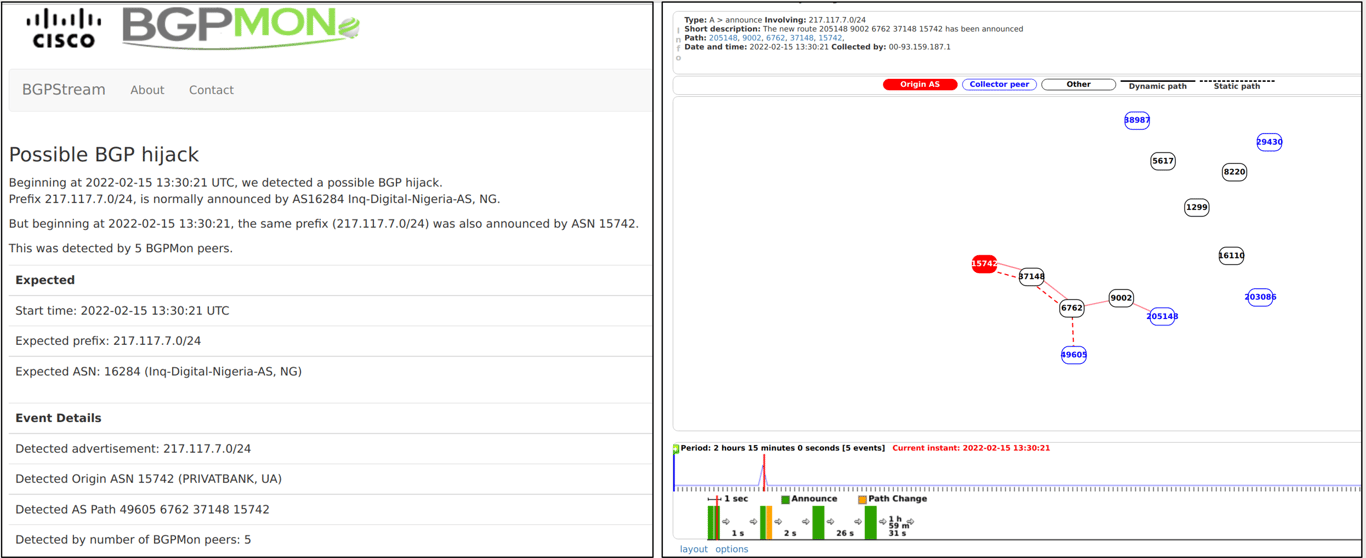The height and width of the screenshot is (558, 1366).
Task: Open the About menu item
Action: pos(147,90)
